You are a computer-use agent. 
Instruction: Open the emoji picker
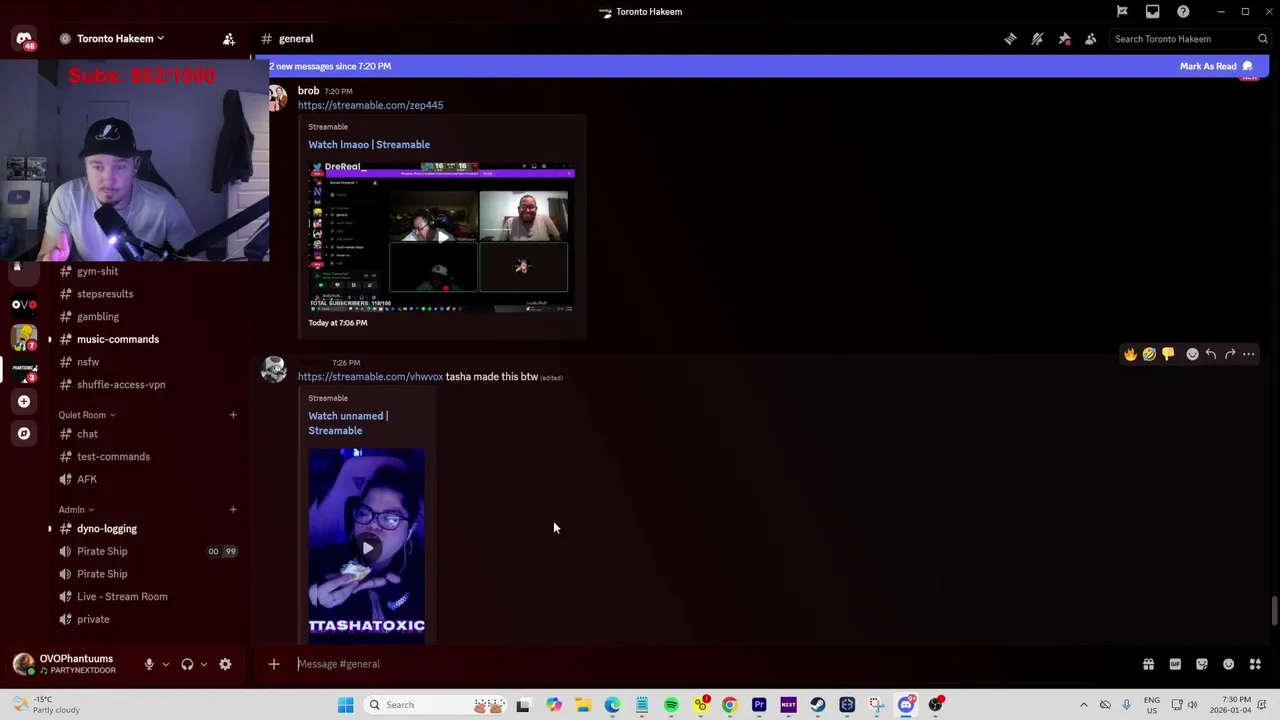[x=1228, y=664]
